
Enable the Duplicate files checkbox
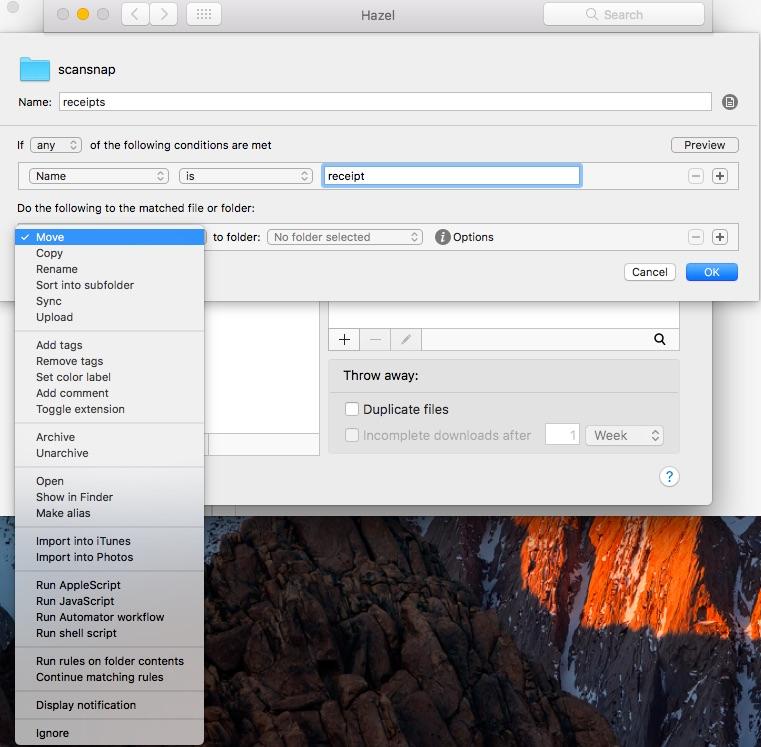[x=352, y=409]
